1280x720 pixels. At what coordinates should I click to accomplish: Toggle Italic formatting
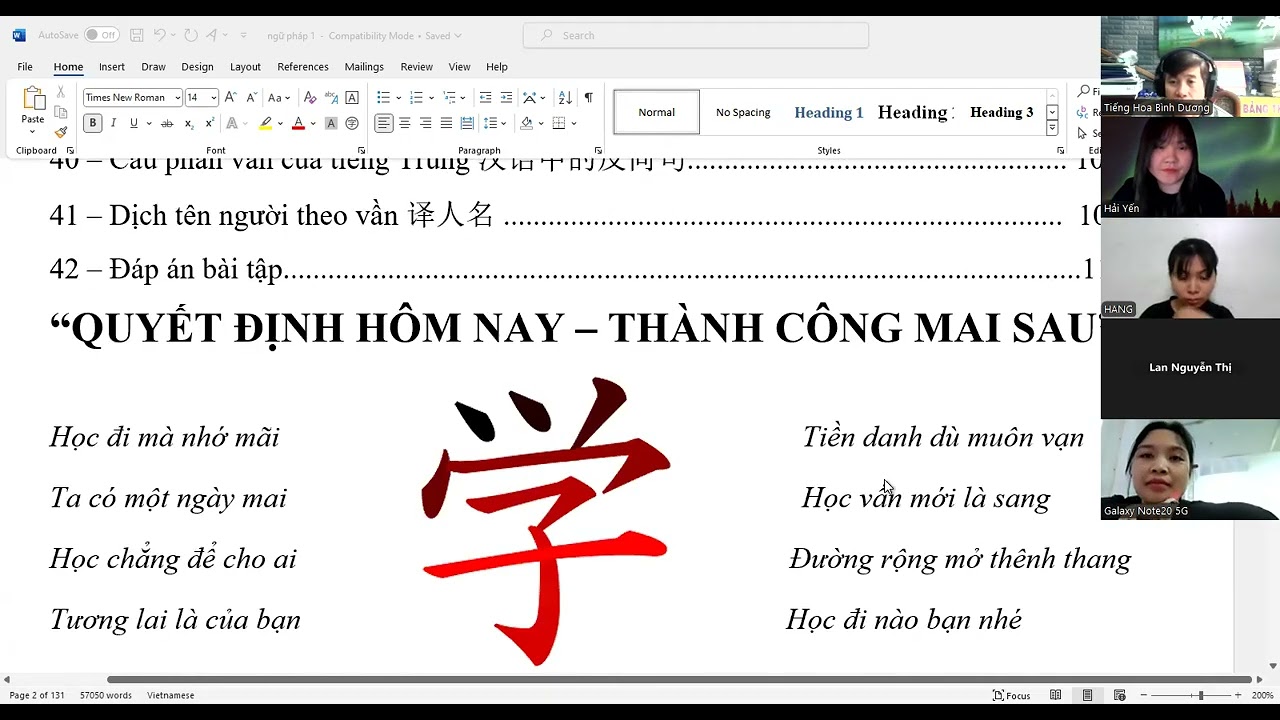pyautogui.click(x=113, y=123)
